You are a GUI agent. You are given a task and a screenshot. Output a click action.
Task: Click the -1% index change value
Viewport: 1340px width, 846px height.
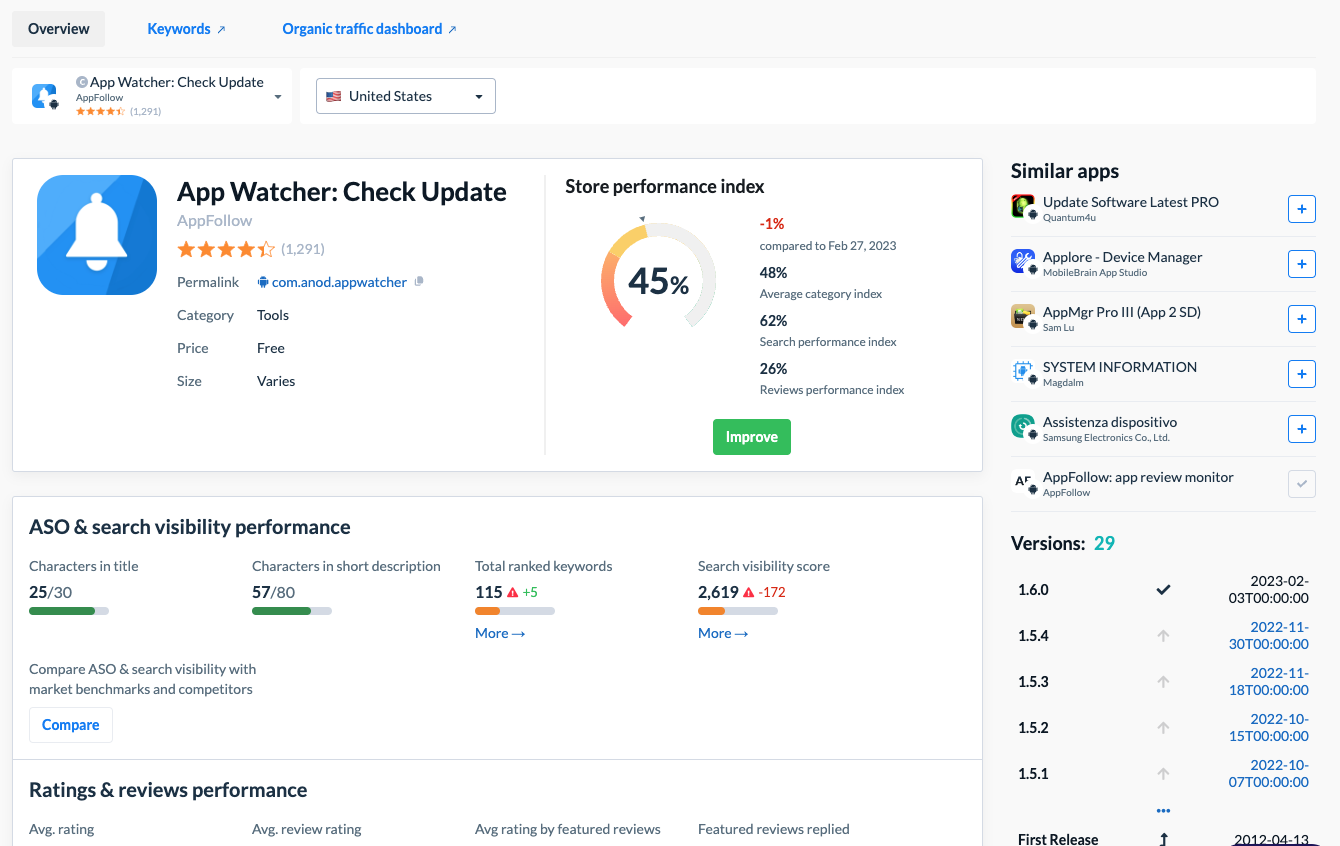coord(772,224)
